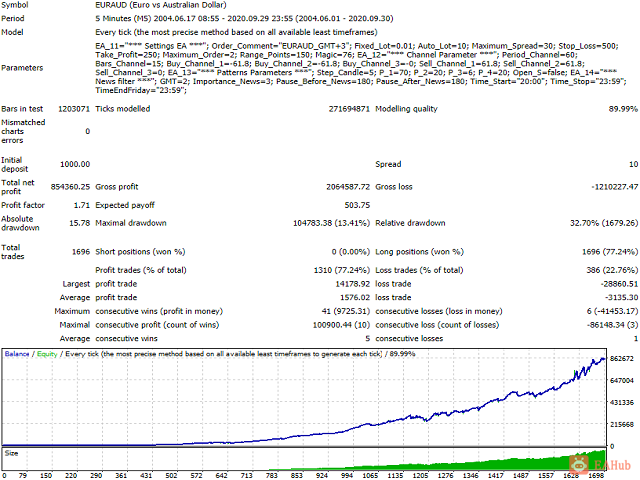The width and height of the screenshot is (640, 480).
Task: Click the Size label in the lower chart
Action: (x=11, y=453)
